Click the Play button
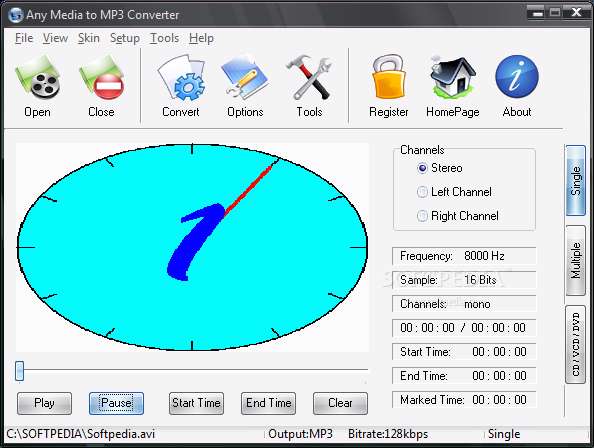Viewport: 594px width, 448px height. point(44,403)
